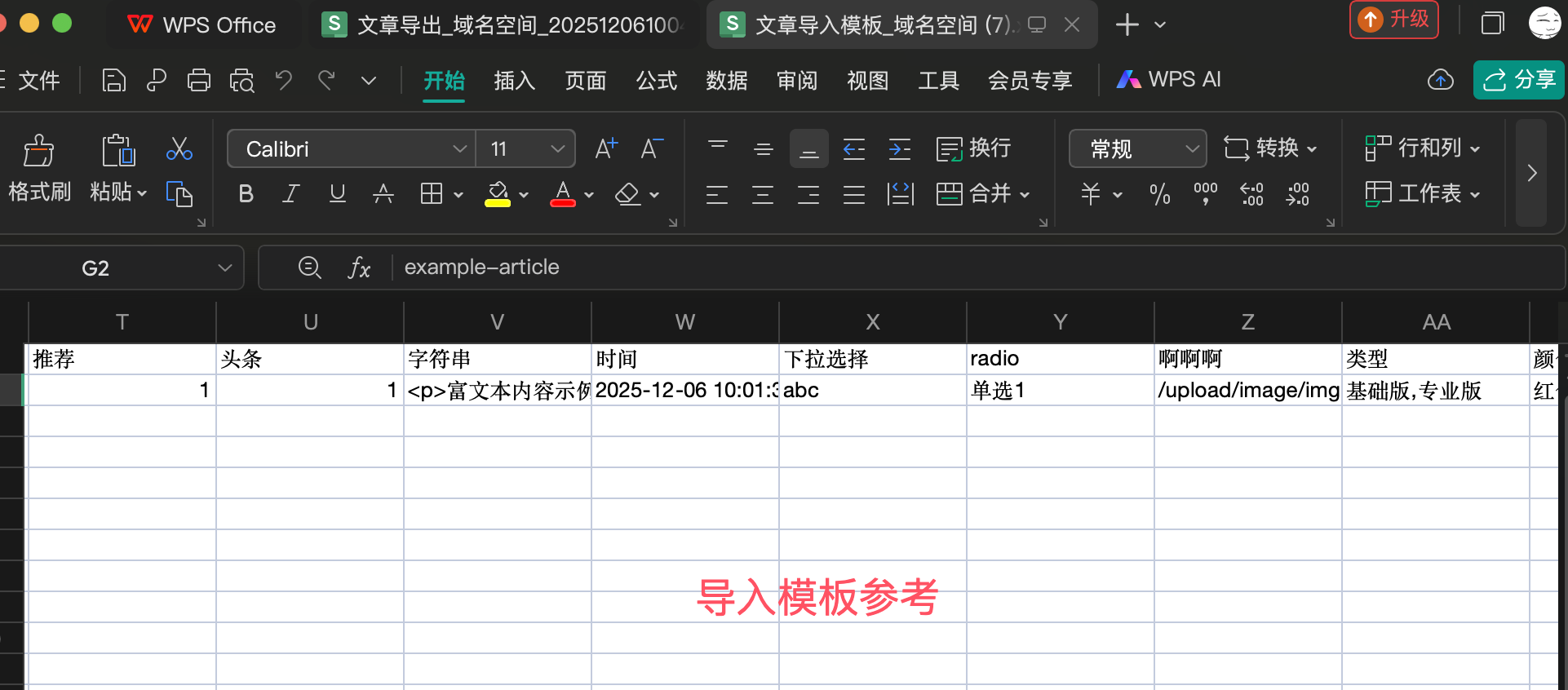Toggle Italic formatting
Viewport: 1568px width, 690px height.
pyautogui.click(x=290, y=194)
